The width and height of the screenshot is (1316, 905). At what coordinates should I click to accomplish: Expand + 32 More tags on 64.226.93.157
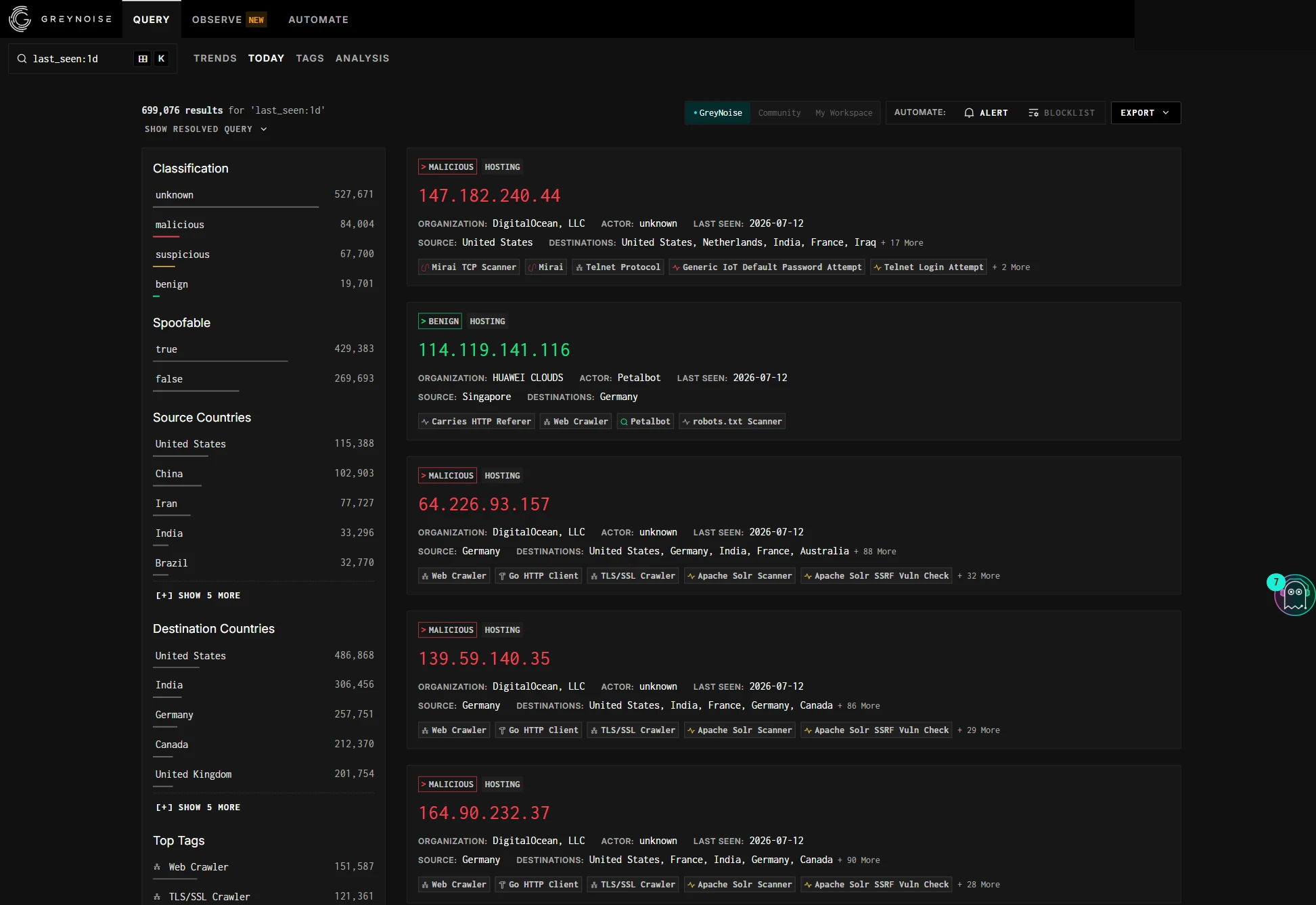pos(978,576)
